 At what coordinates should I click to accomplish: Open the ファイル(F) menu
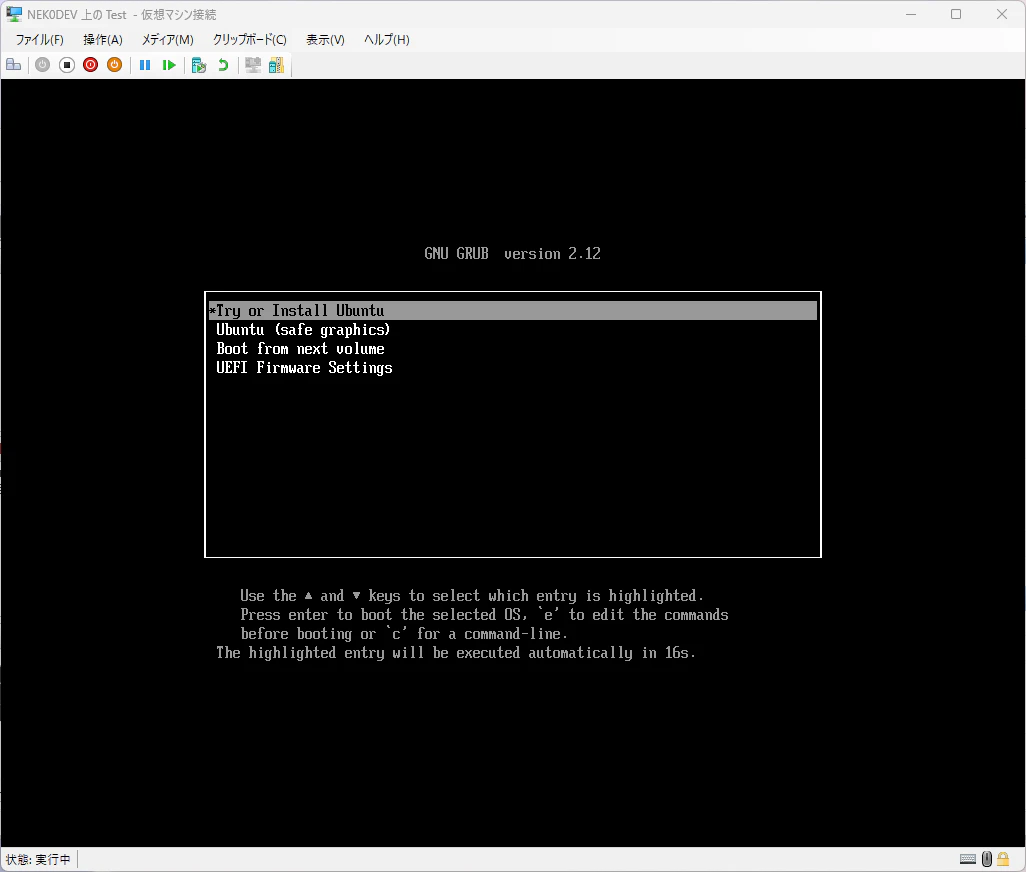click(x=39, y=40)
